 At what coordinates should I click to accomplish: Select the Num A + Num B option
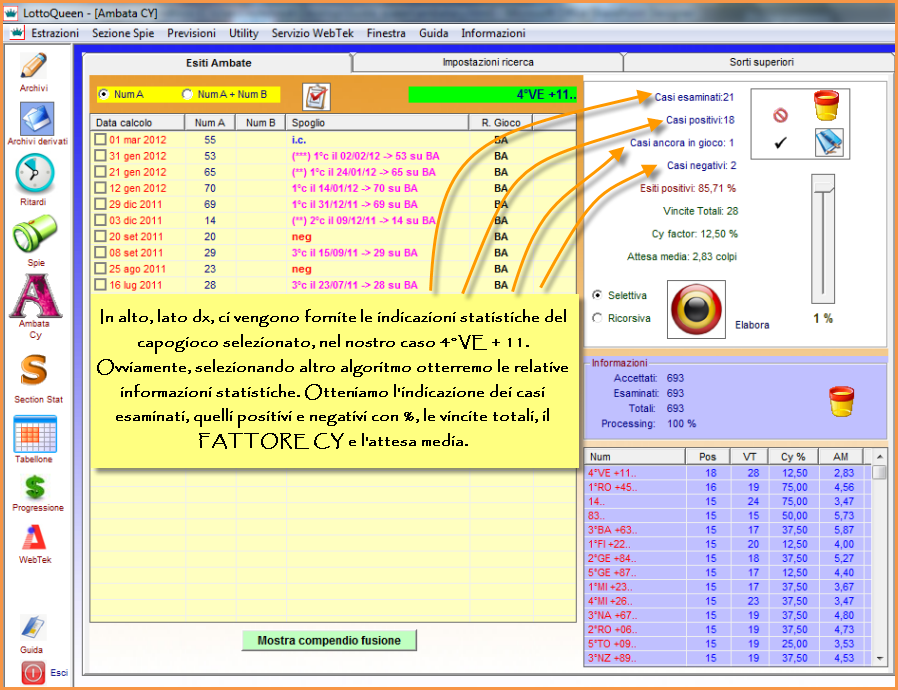coord(187,94)
